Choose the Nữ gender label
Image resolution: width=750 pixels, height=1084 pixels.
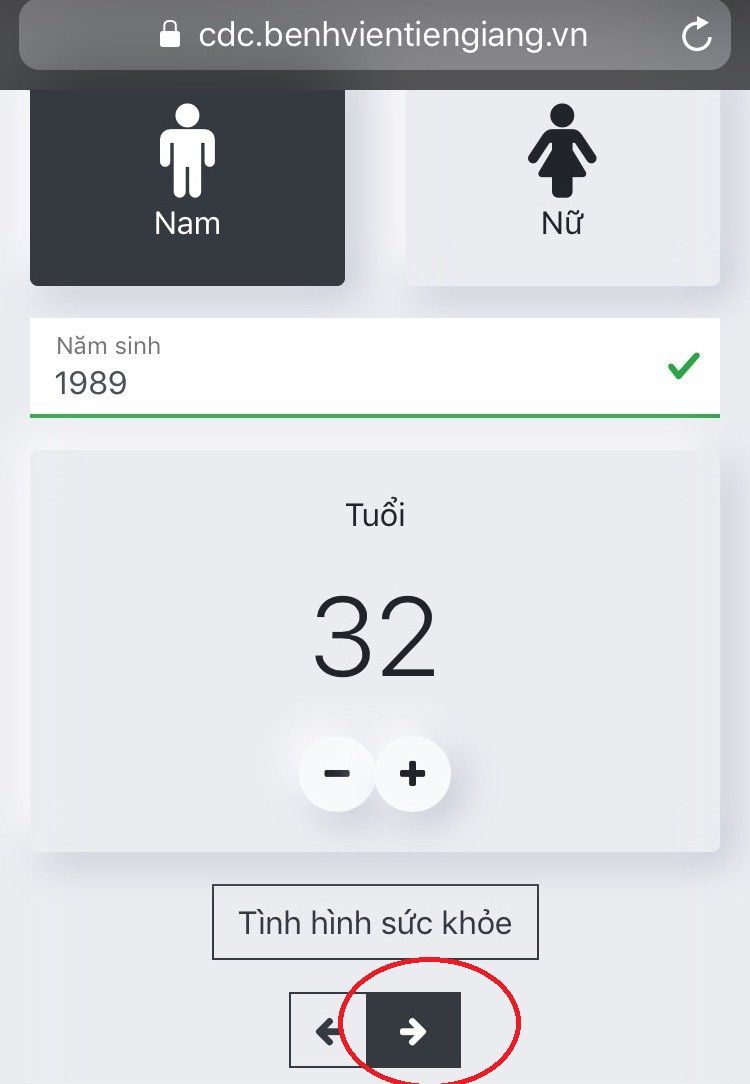click(x=562, y=223)
